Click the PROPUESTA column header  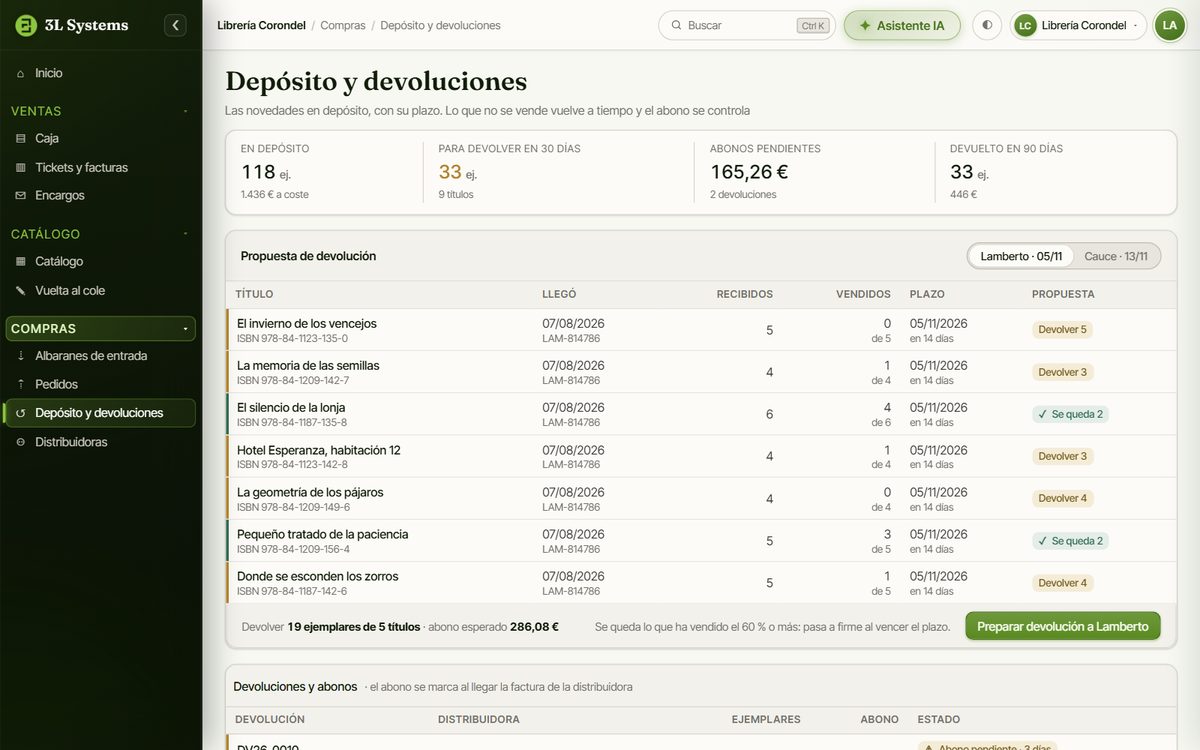click(x=1063, y=294)
